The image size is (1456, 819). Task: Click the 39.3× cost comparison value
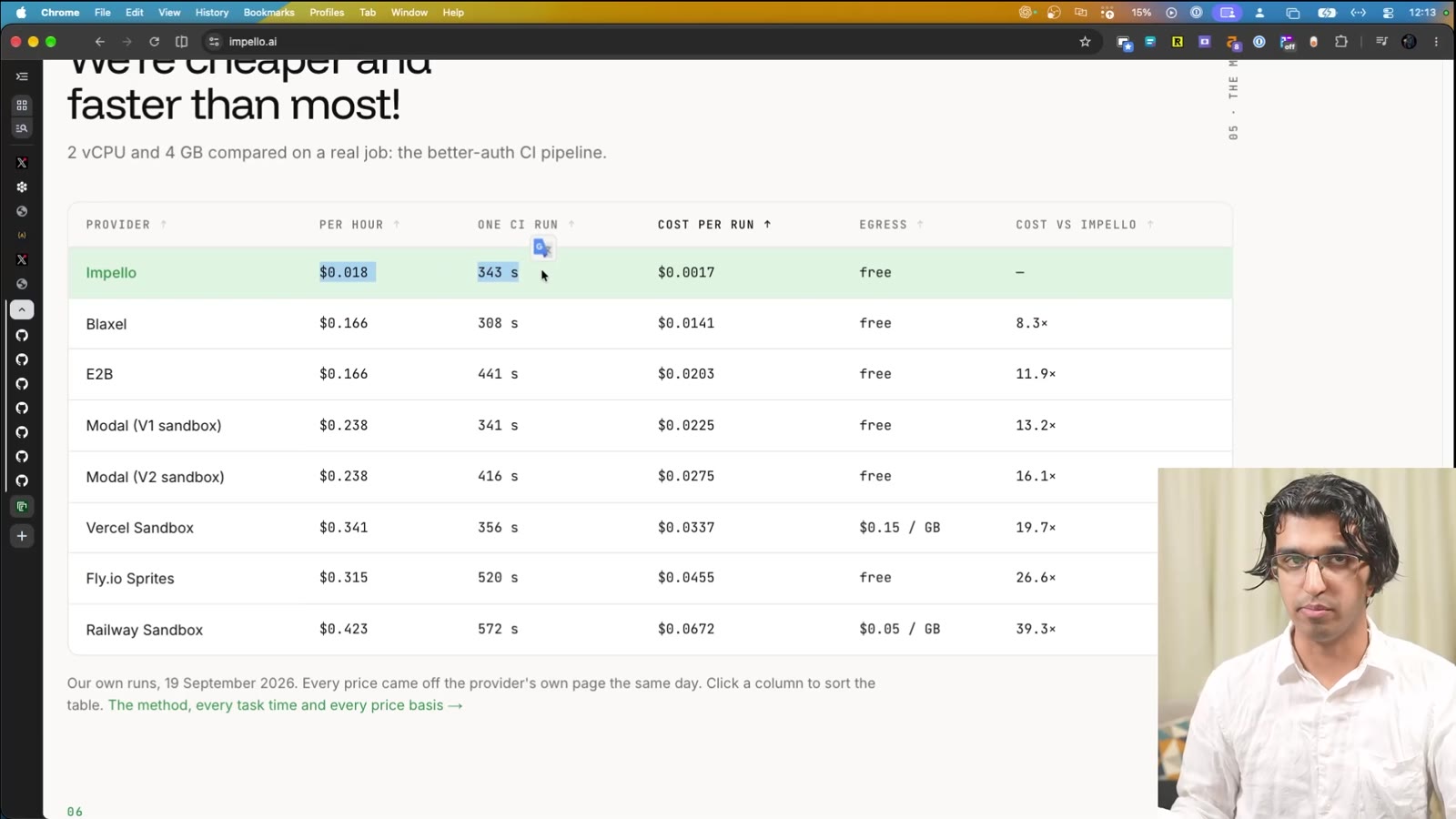(1036, 629)
